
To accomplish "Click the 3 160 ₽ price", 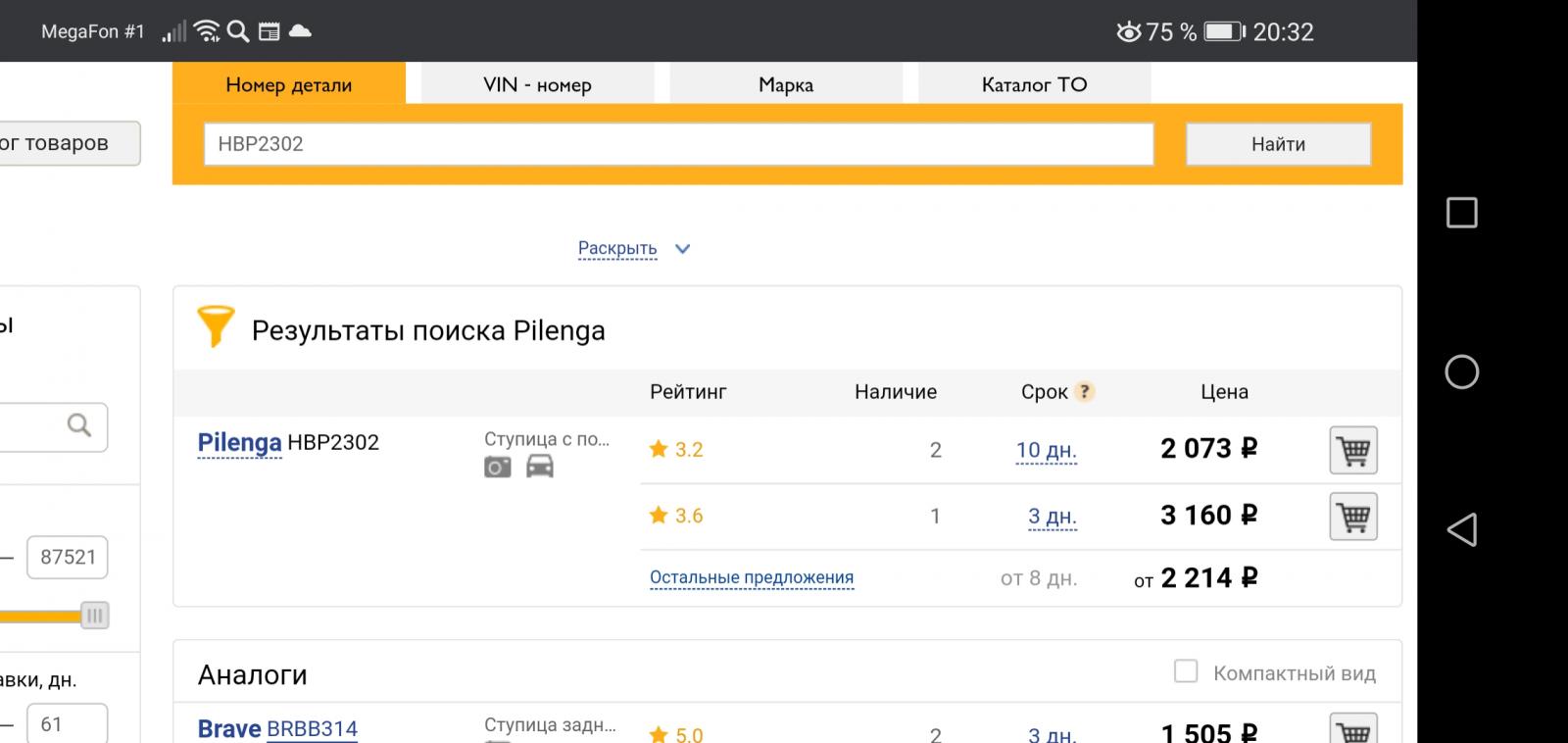I will click(x=1208, y=515).
